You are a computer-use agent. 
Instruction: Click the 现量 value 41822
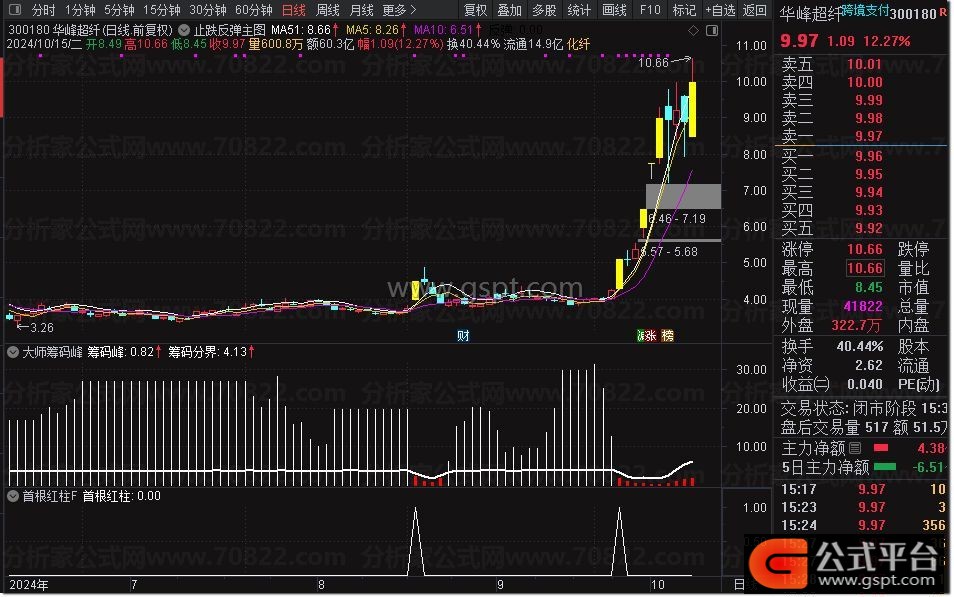pos(863,306)
